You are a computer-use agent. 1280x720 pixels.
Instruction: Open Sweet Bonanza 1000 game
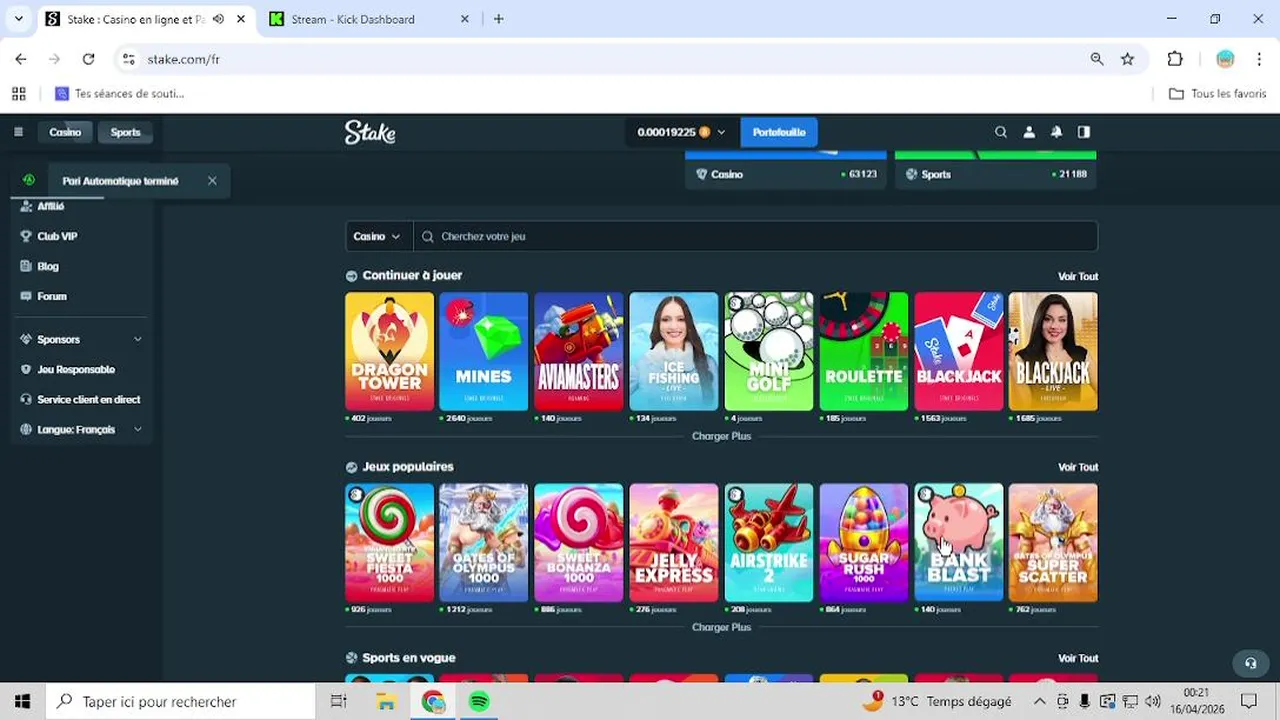578,542
